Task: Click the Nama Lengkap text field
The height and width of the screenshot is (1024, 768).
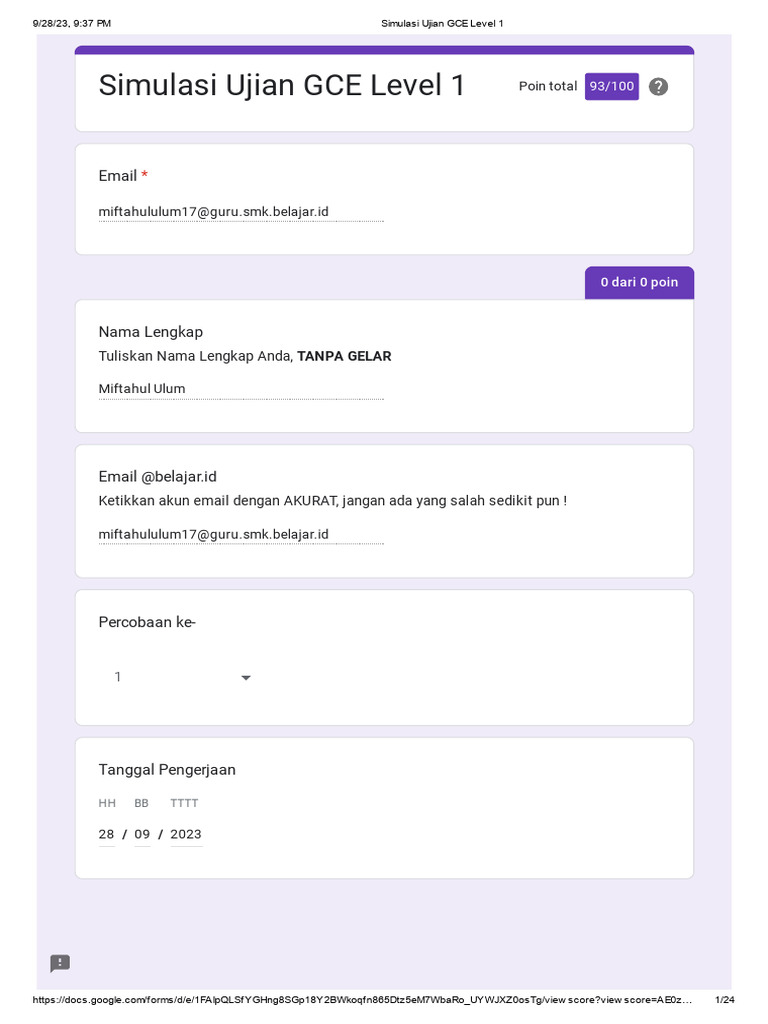Action: click(240, 389)
